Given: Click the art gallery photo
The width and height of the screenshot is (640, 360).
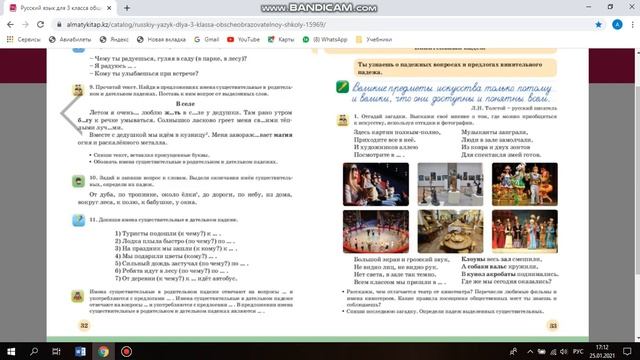Looking at the screenshot, I should [450, 184].
